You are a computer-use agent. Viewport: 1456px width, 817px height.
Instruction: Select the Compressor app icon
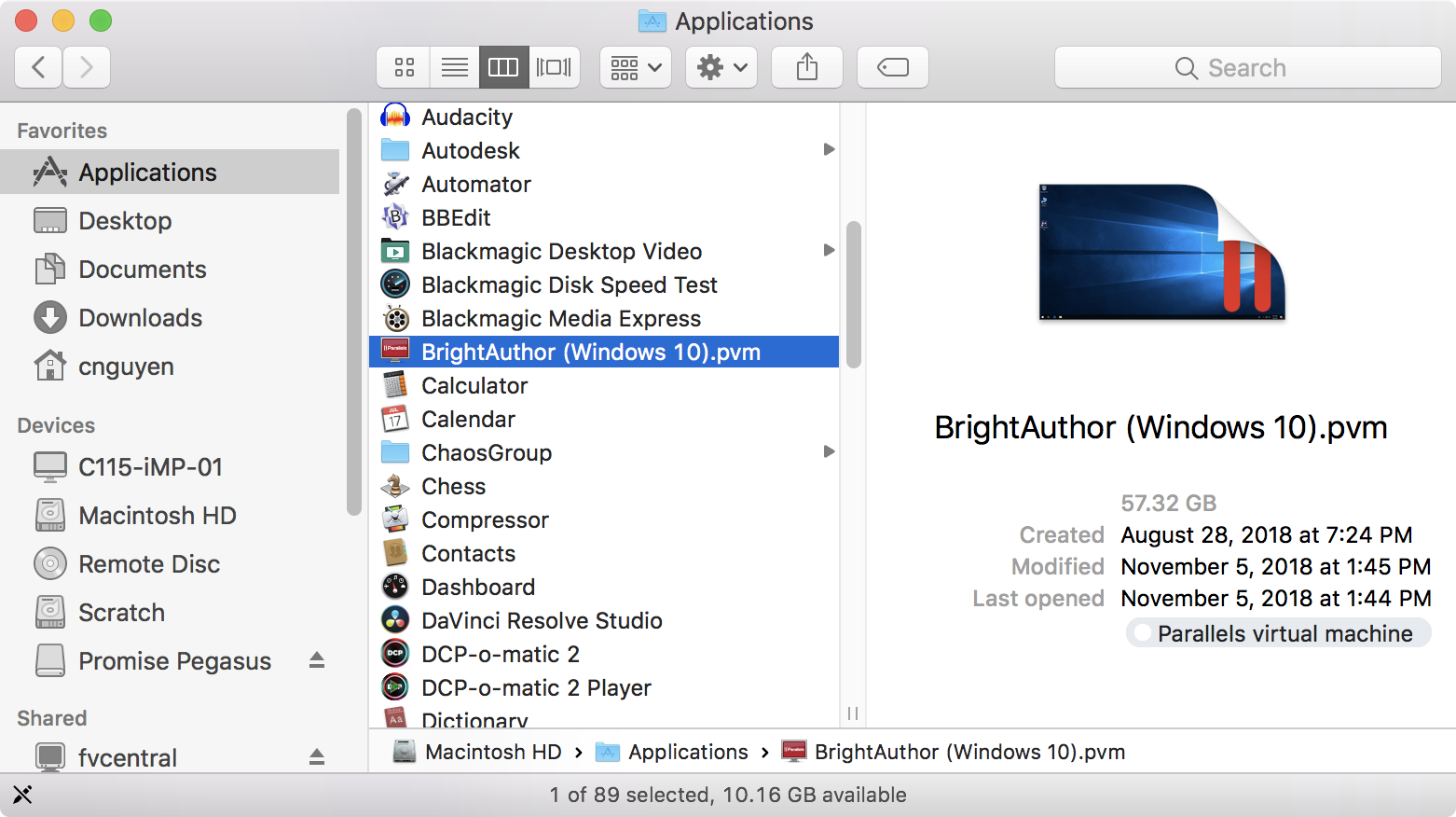pos(395,519)
